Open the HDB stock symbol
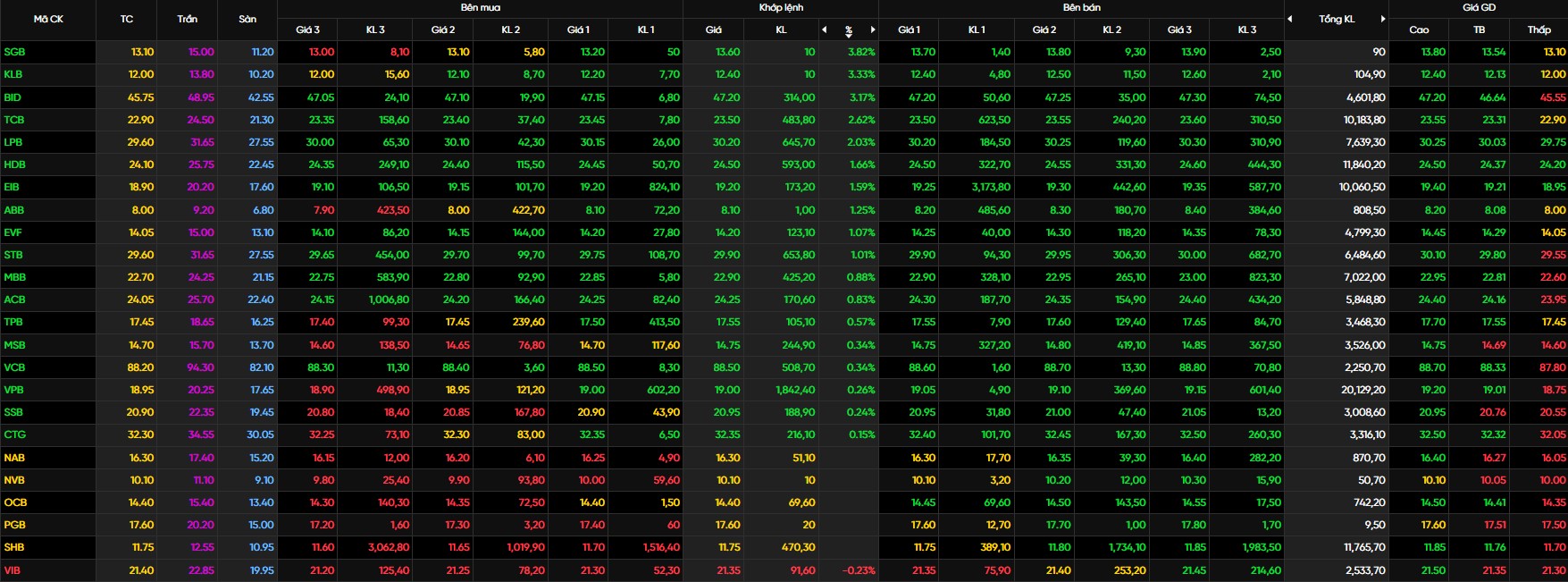 [x=14, y=164]
